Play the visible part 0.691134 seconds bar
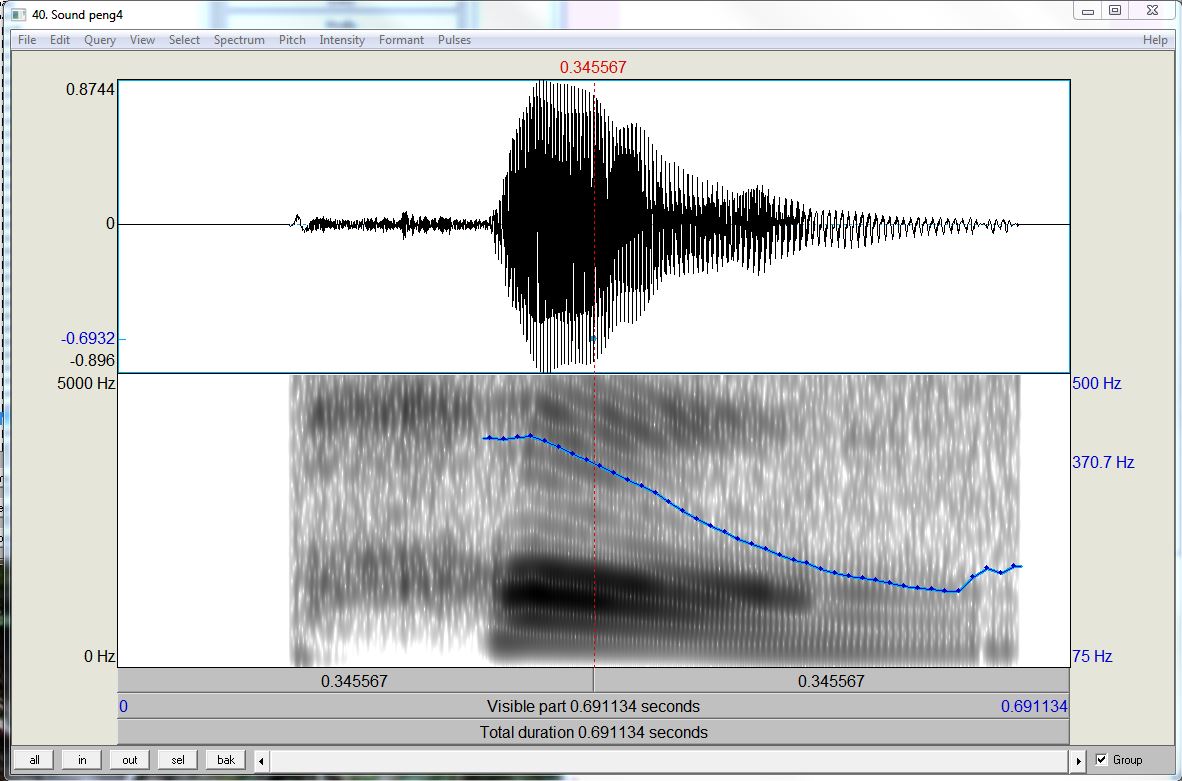 (x=593, y=706)
